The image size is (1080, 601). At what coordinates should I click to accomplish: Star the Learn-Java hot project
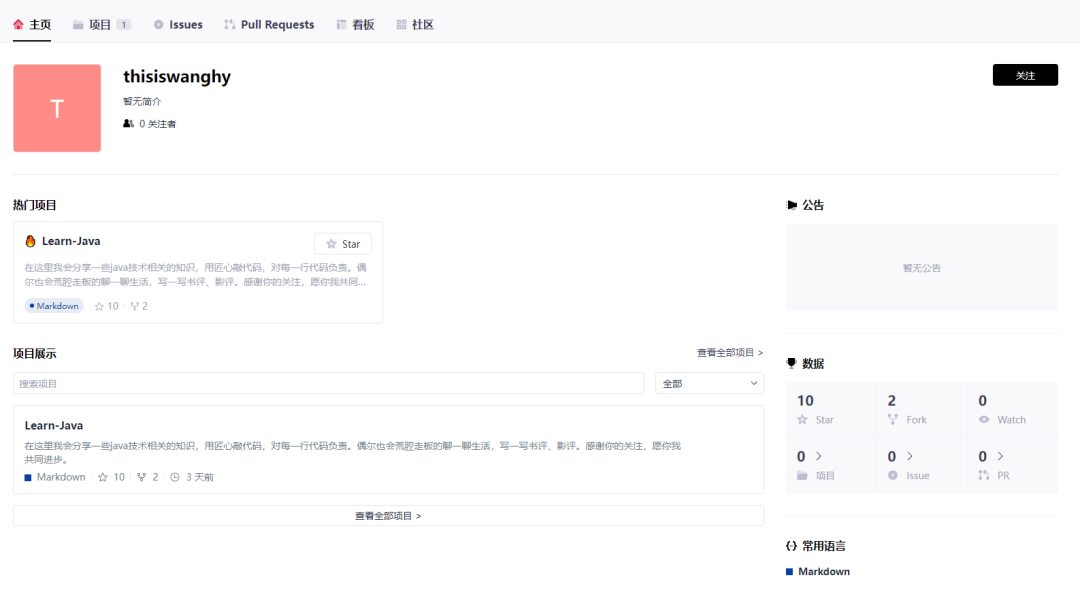[343, 244]
